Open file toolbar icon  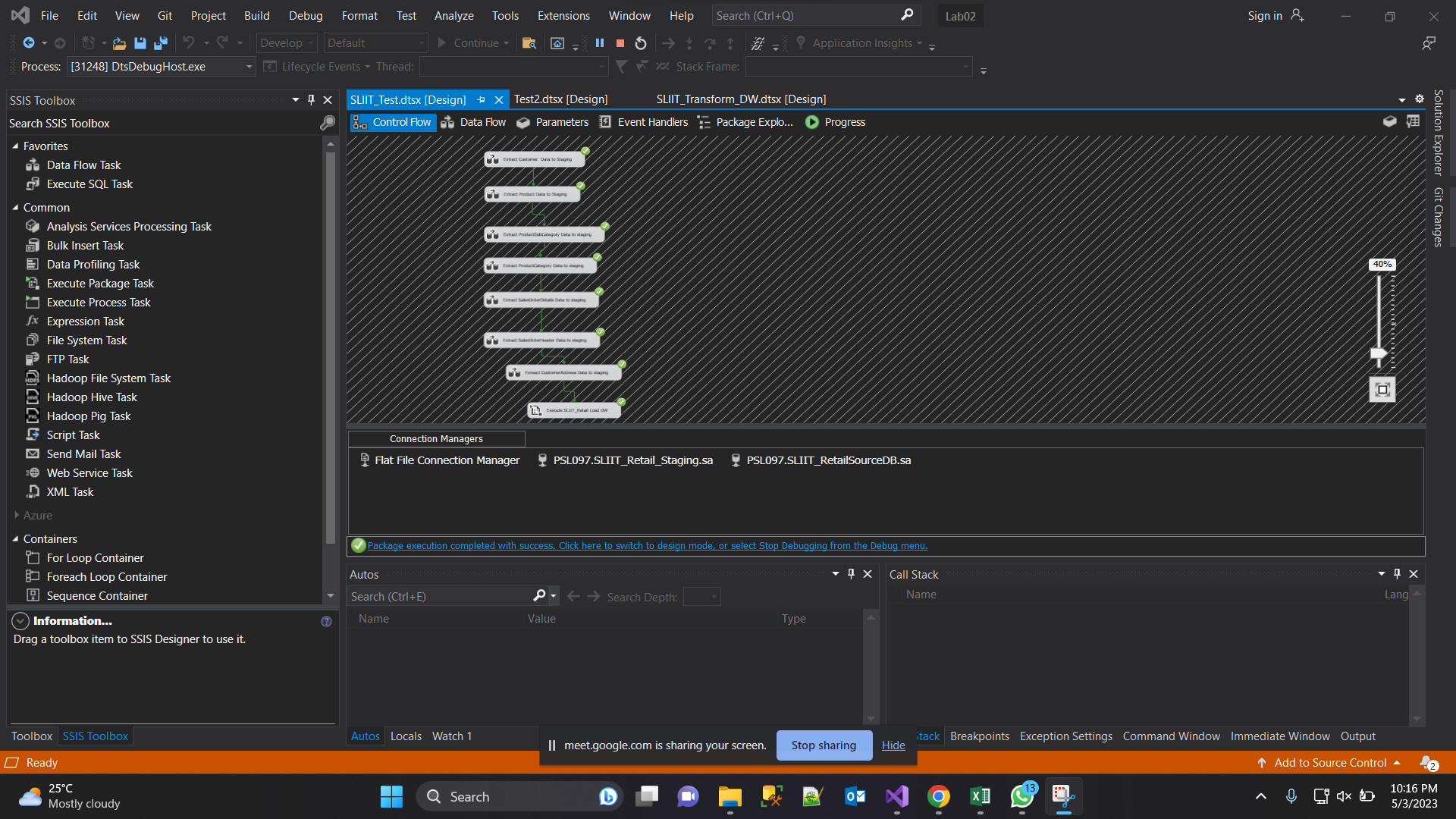point(119,43)
